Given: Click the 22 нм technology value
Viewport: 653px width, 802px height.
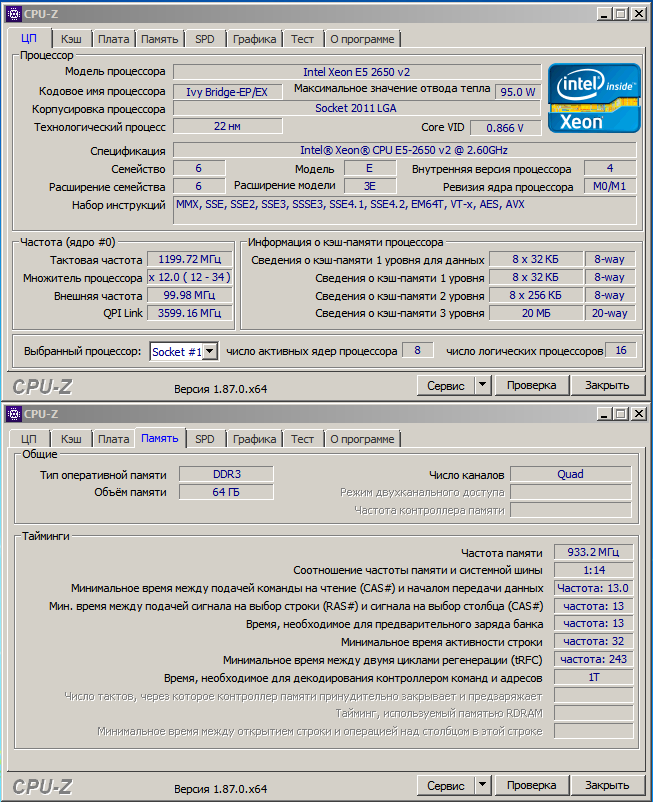Looking at the screenshot, I should [x=227, y=126].
